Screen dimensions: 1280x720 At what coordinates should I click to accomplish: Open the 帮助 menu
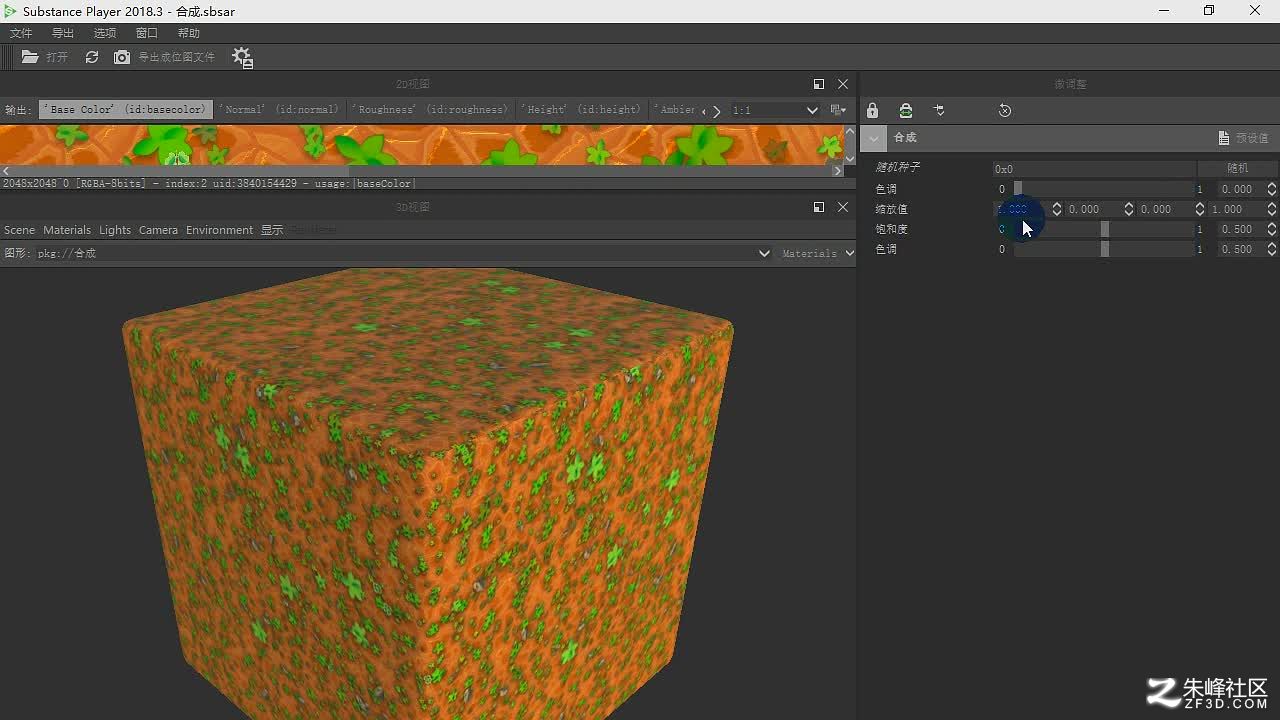tap(189, 33)
